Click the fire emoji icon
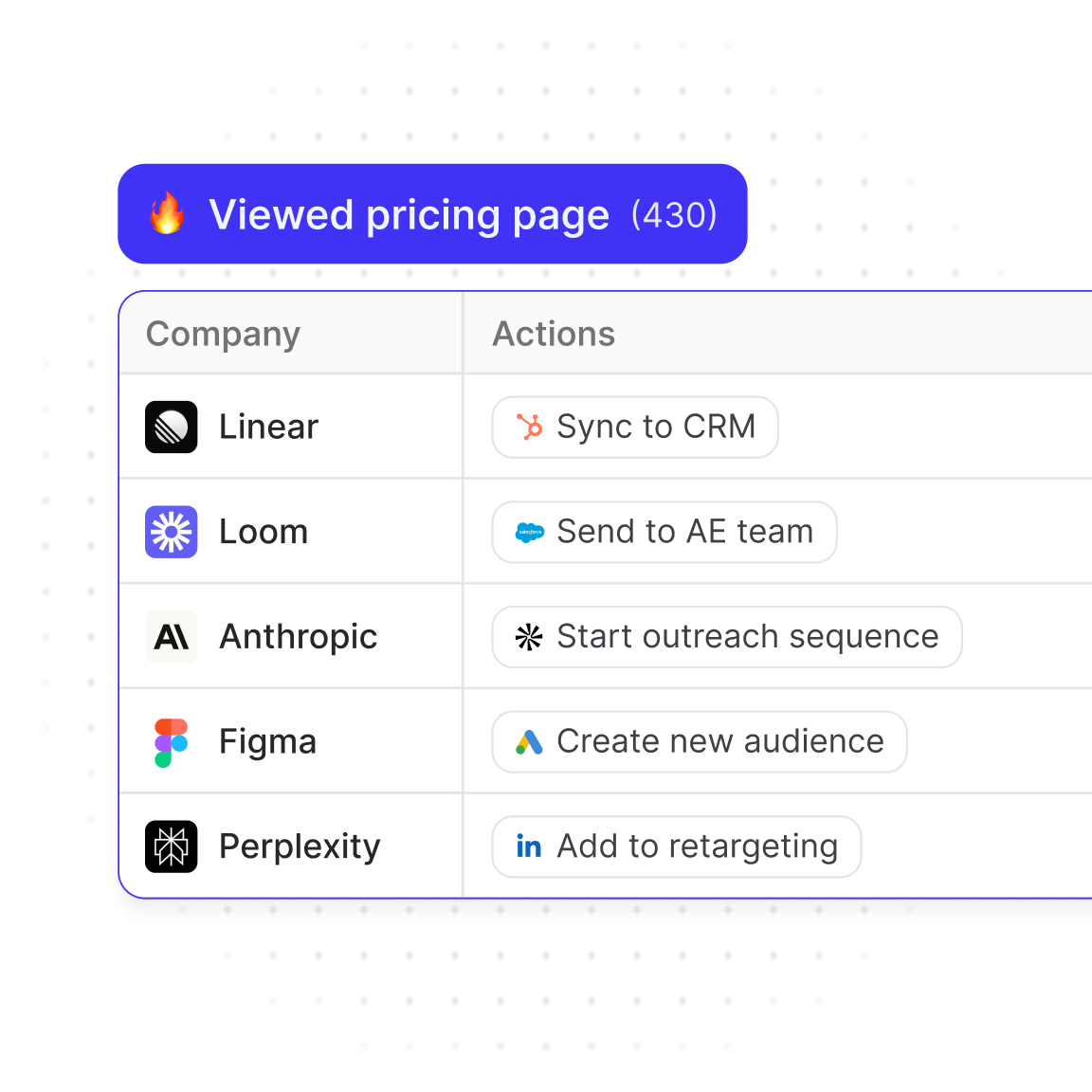This screenshot has height=1092, width=1092. click(167, 214)
